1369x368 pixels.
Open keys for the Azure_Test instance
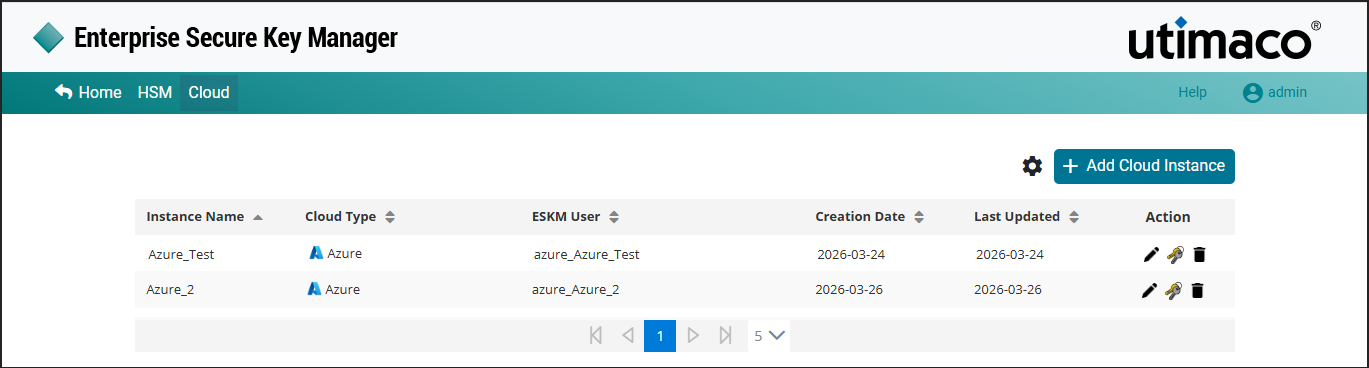coord(1175,255)
